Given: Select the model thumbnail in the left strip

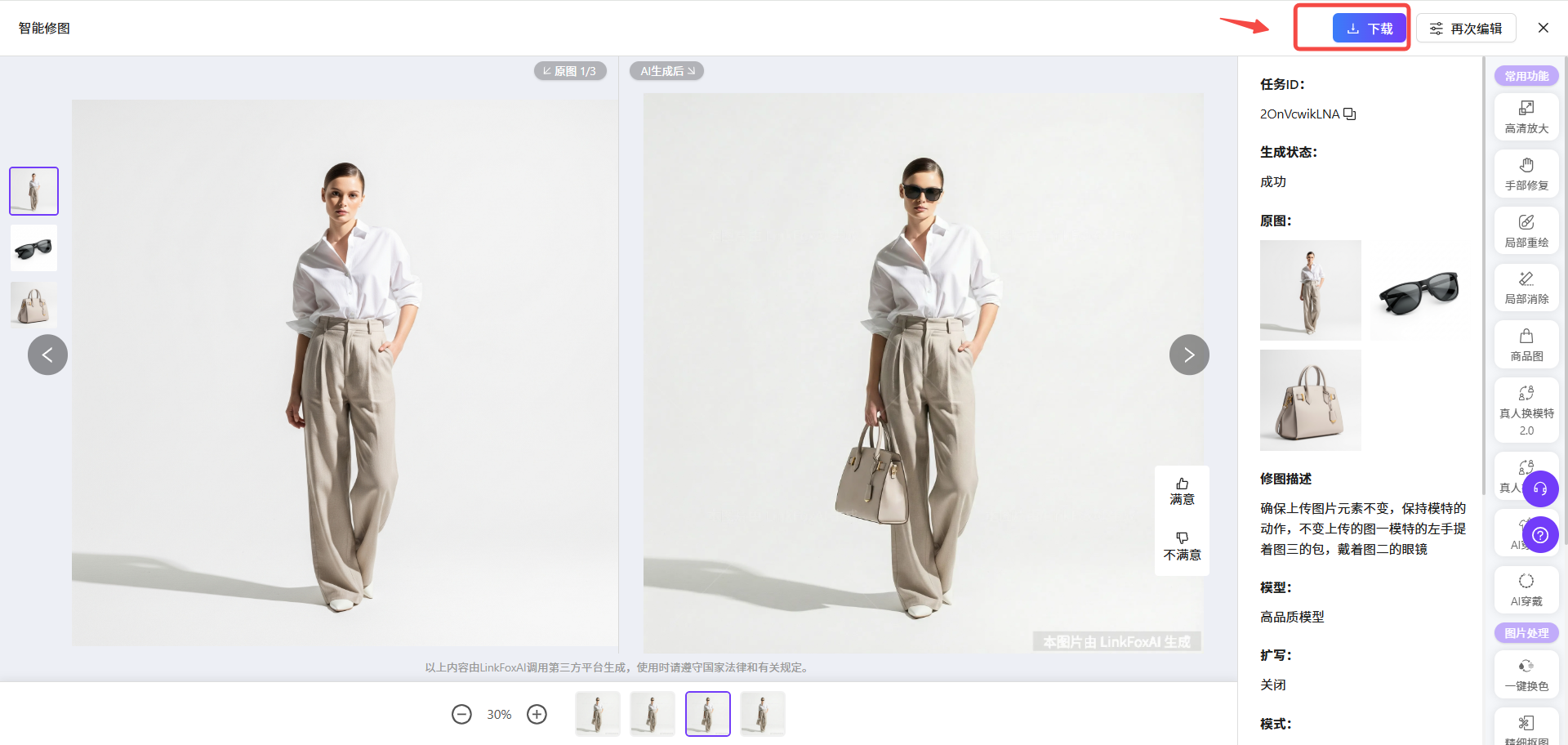Looking at the screenshot, I should (33, 191).
